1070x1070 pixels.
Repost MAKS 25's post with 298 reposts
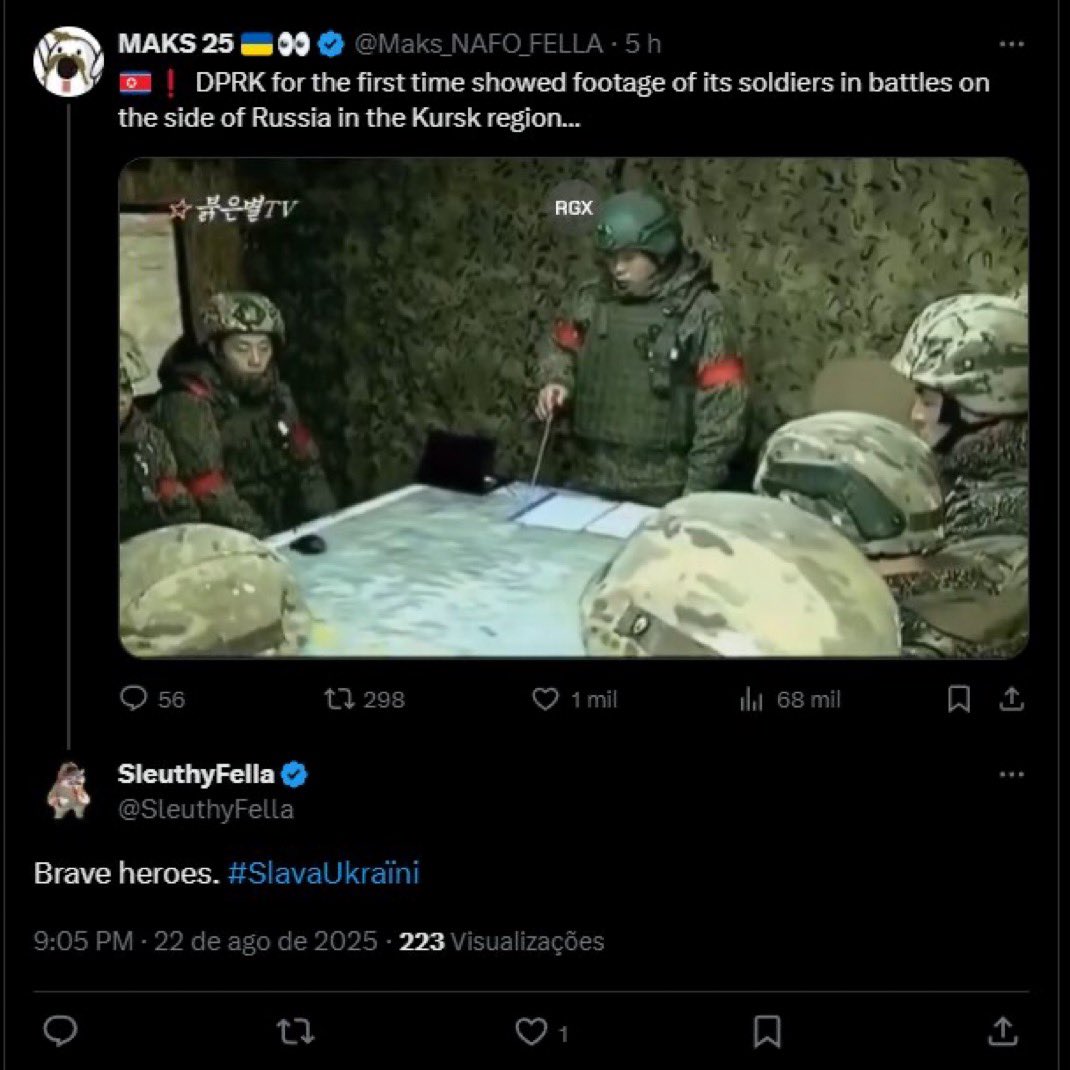pyautogui.click(x=364, y=699)
